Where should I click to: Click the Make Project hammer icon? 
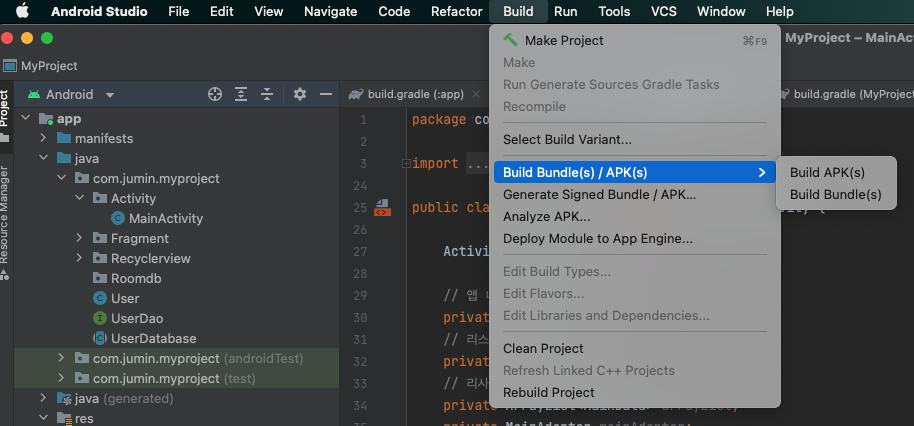click(x=511, y=40)
